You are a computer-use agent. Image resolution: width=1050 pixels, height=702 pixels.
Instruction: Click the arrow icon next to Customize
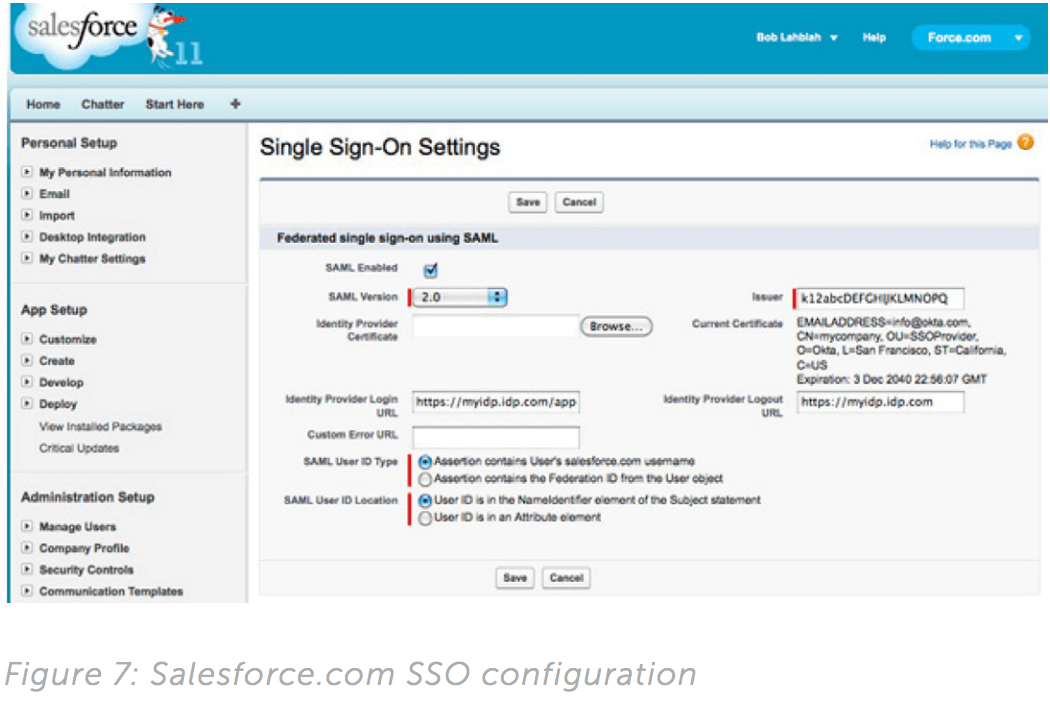point(27,340)
